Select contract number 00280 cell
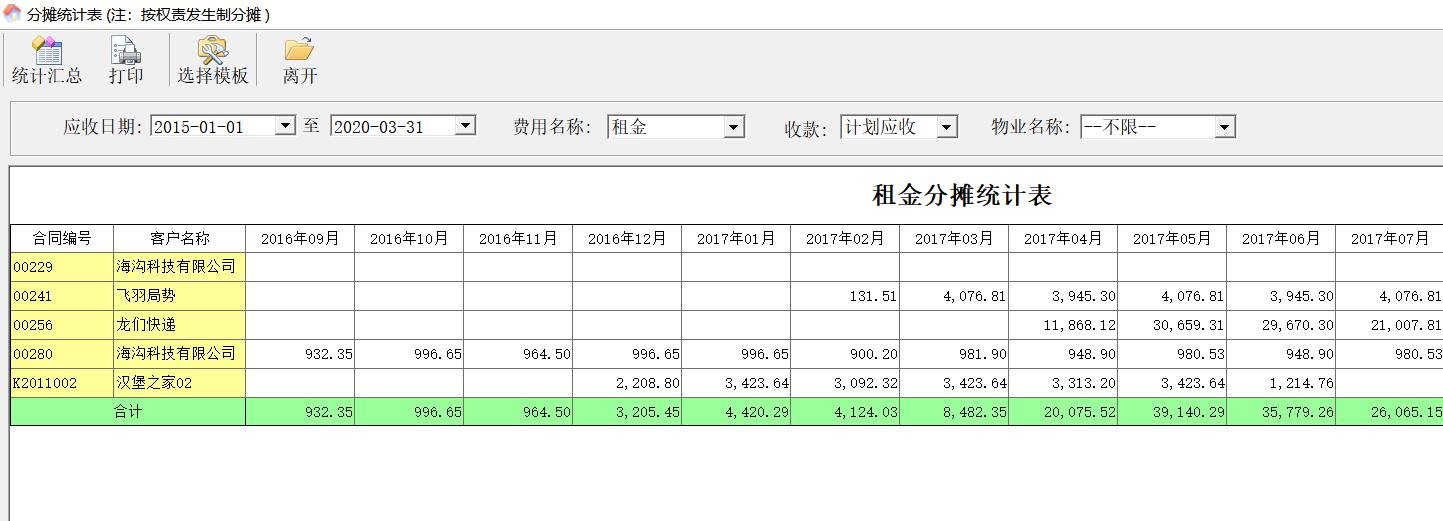This screenshot has width=1443, height=521. 62,354
